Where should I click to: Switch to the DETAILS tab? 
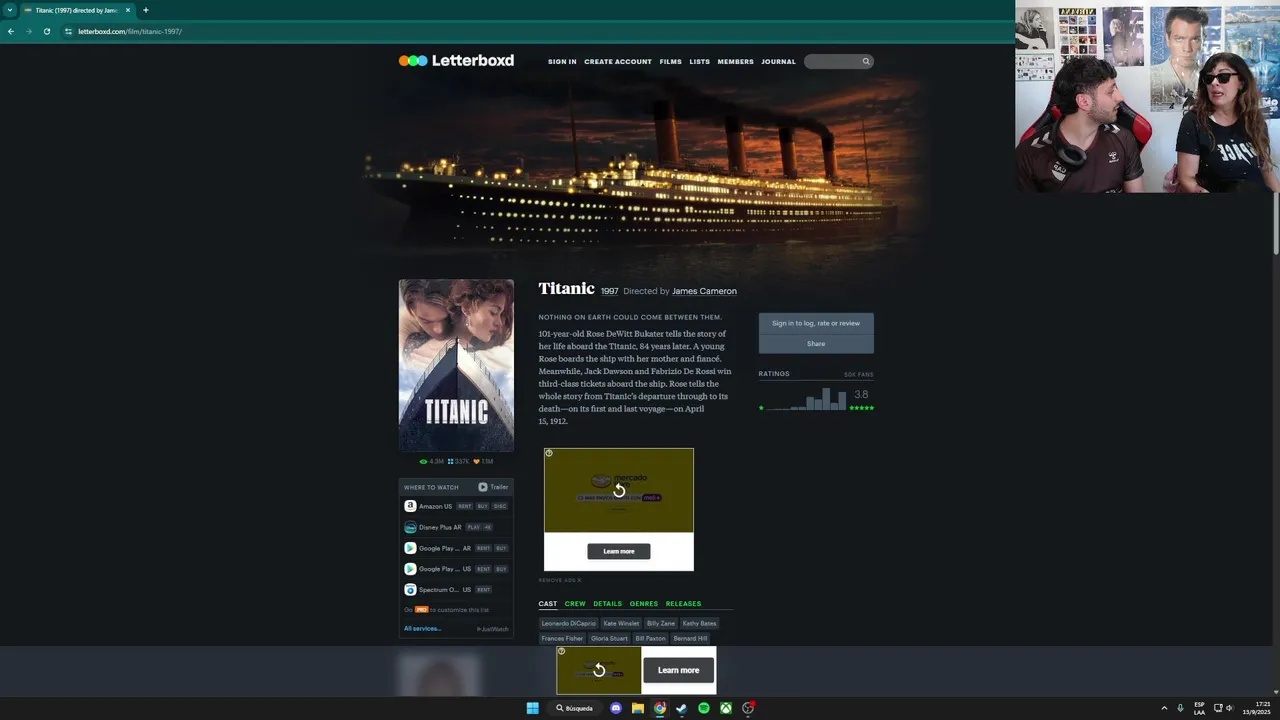pyautogui.click(x=607, y=604)
